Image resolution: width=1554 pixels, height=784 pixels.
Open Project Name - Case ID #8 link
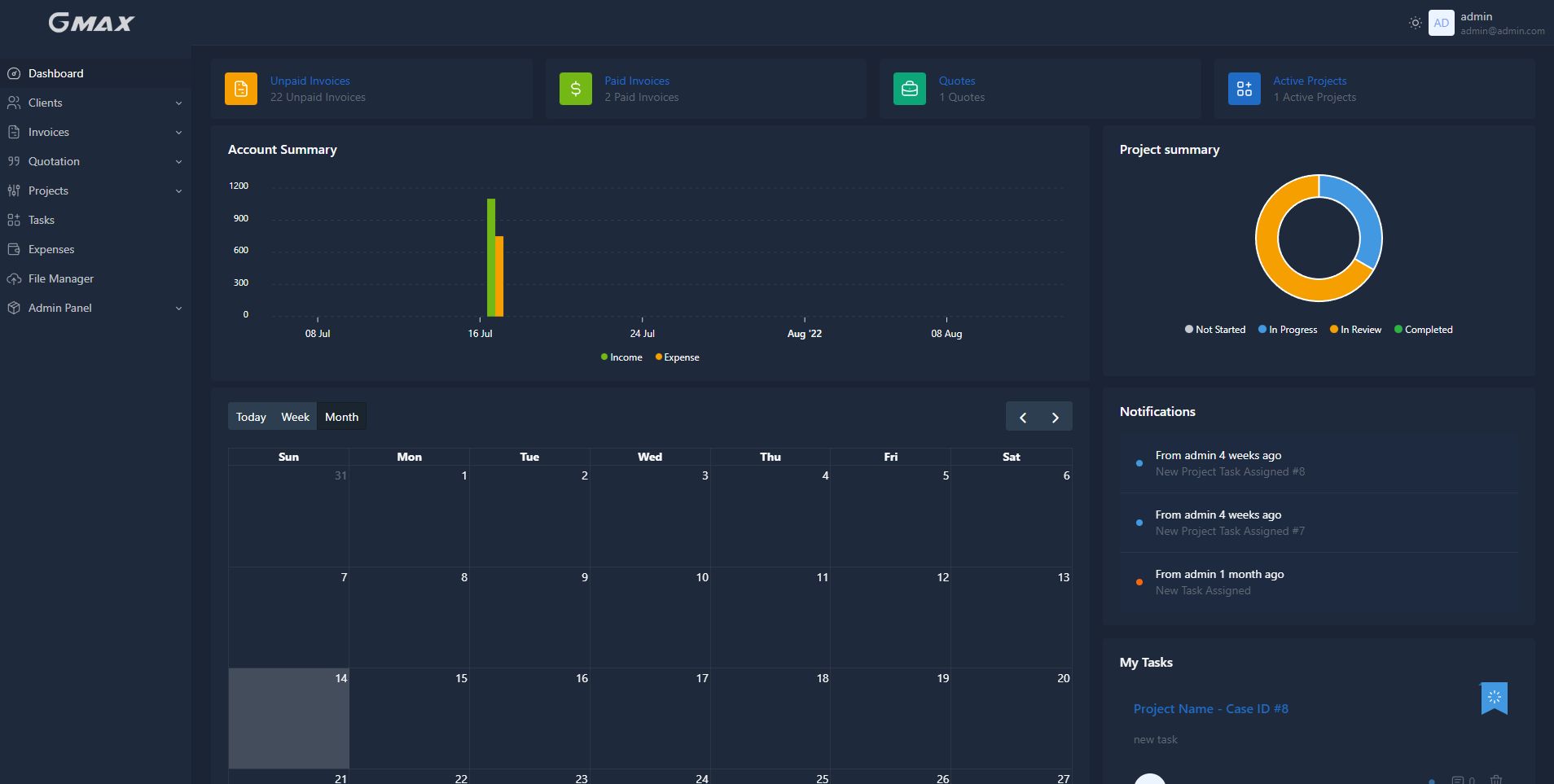[1210, 708]
